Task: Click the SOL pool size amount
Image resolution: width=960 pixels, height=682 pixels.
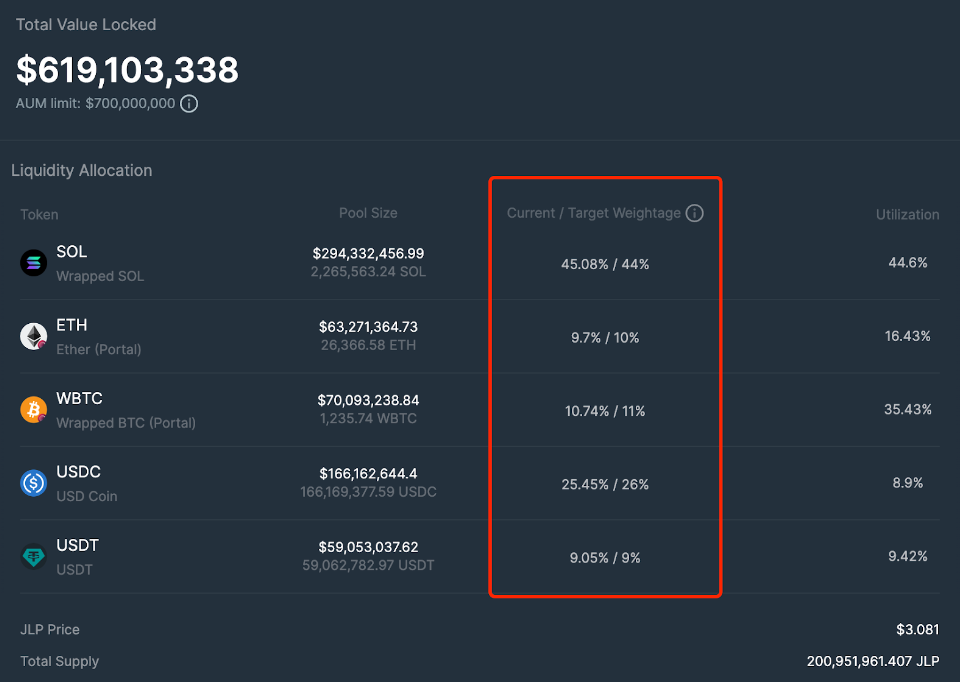Action: pyautogui.click(x=368, y=254)
